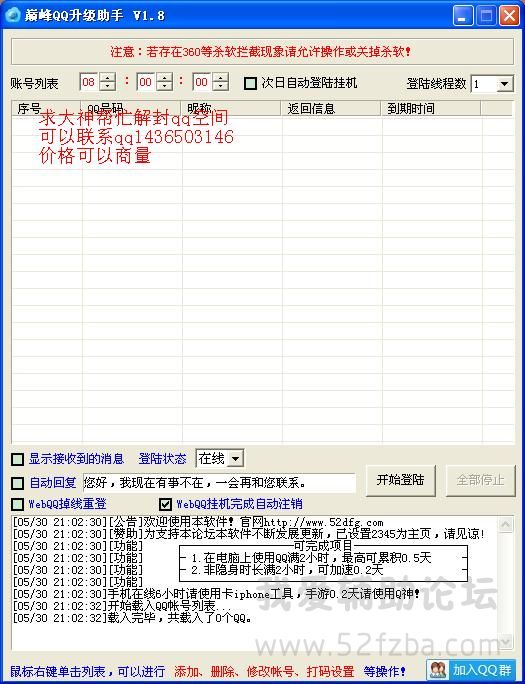The image size is (525, 684).
Task: Click the QQ号码 column header
Action: tap(131, 109)
